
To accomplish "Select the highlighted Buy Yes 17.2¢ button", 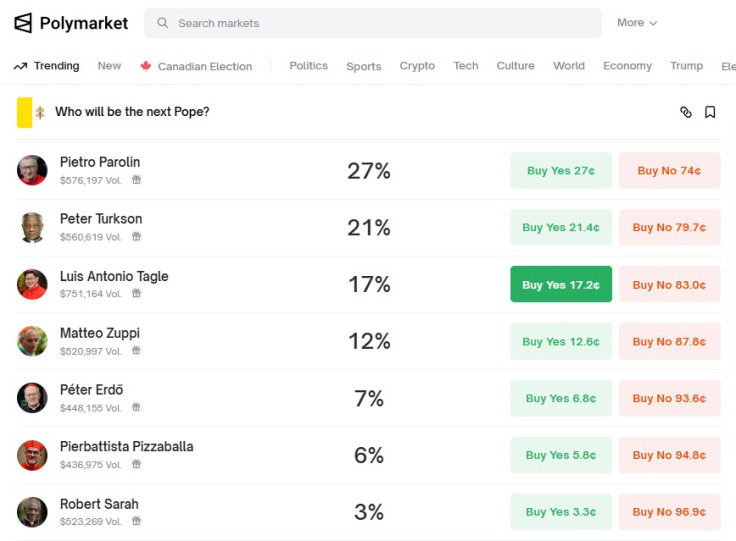I will [x=561, y=284].
